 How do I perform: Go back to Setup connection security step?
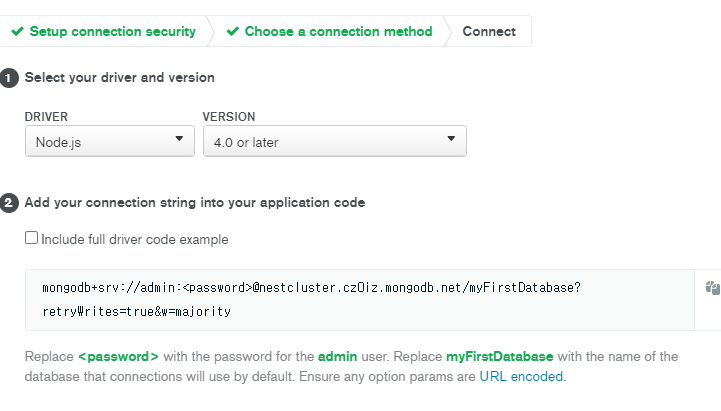tap(112, 31)
